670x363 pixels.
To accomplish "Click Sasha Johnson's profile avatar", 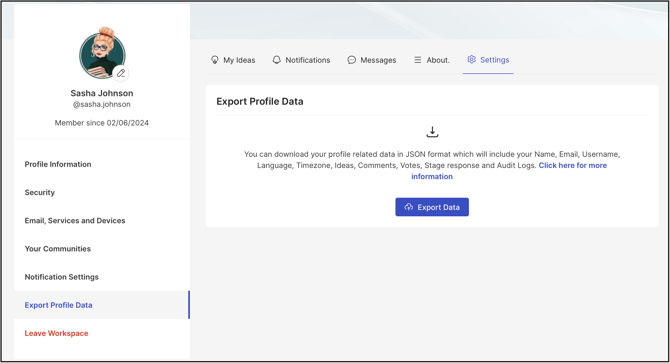I will (102, 54).
